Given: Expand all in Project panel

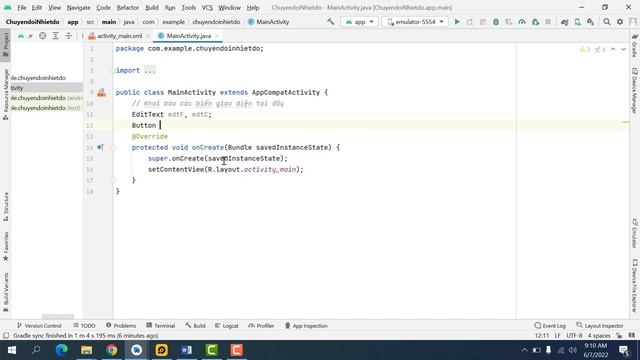Looking at the screenshot, I should click(56, 36).
